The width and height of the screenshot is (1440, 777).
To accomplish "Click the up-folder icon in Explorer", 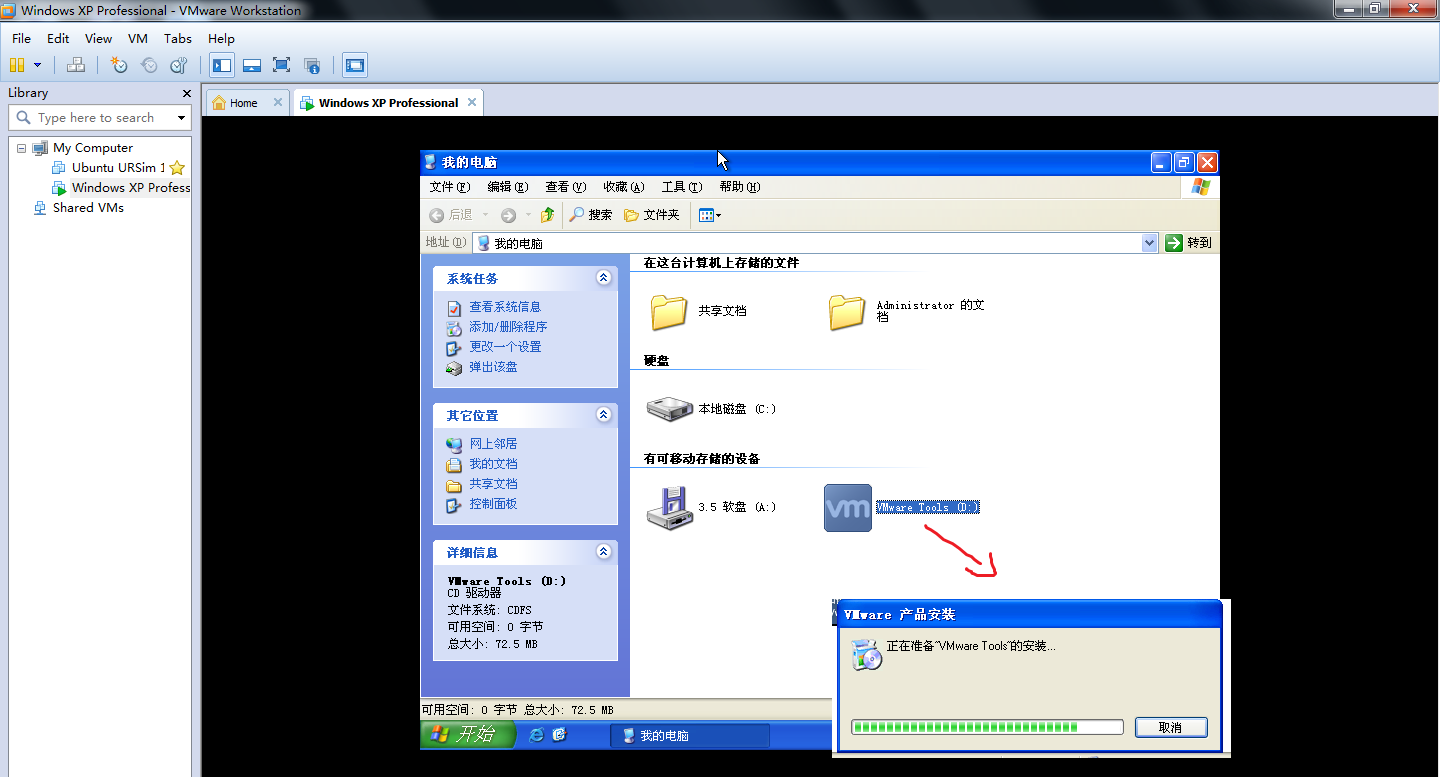I will (x=547, y=215).
